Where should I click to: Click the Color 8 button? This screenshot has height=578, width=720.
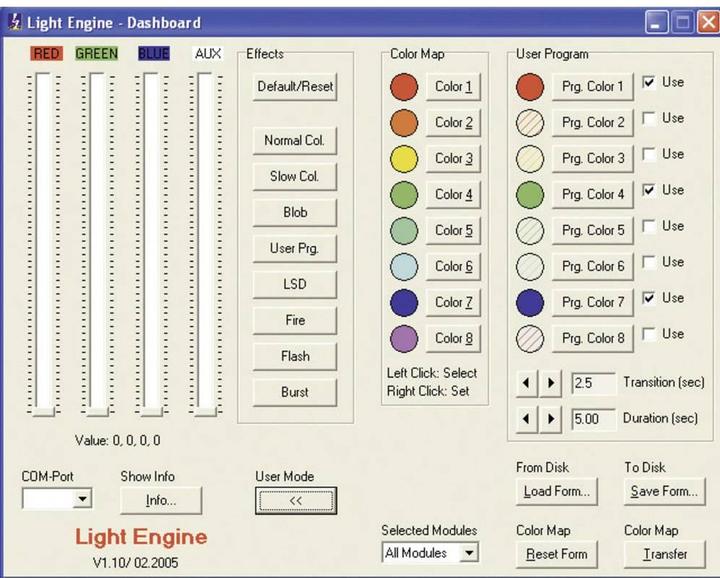click(453, 338)
